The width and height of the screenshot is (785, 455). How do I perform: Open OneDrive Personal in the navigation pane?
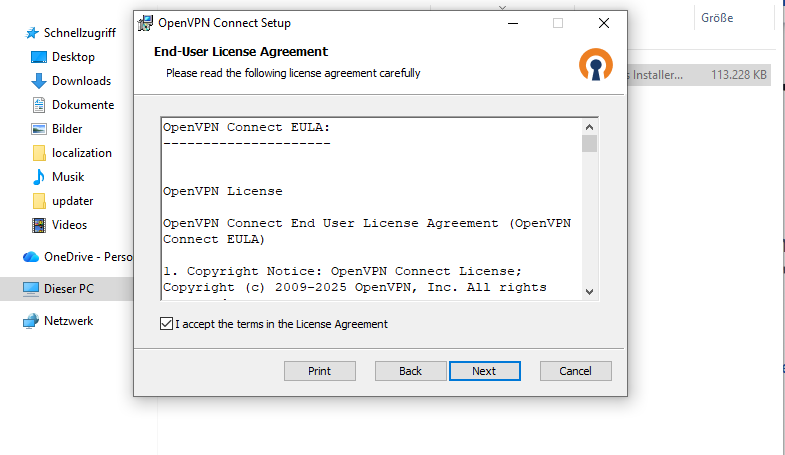pos(85,257)
